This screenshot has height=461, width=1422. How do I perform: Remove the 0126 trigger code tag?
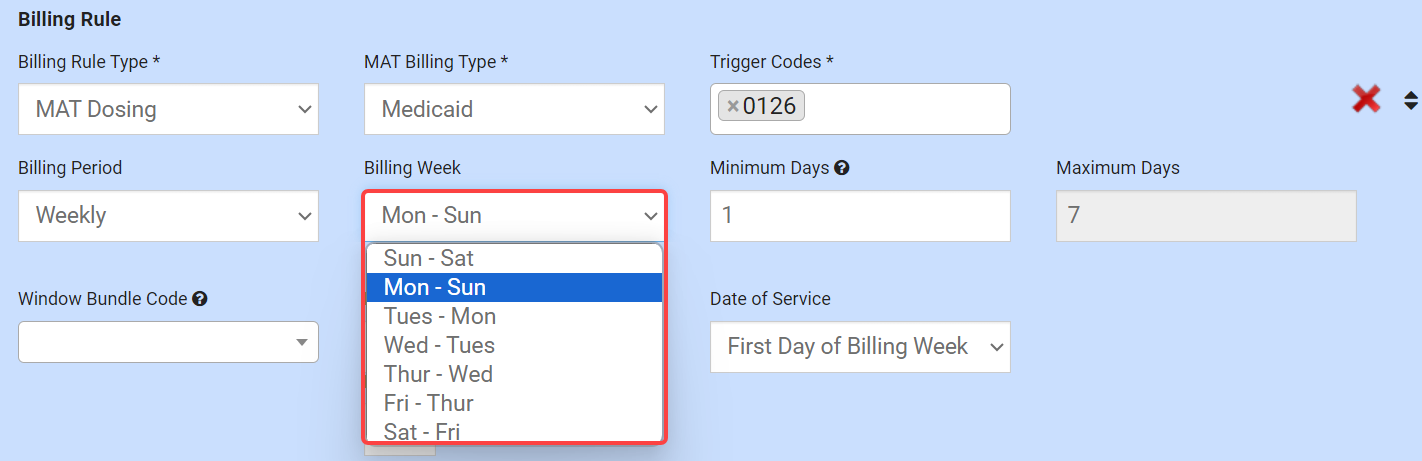733,106
